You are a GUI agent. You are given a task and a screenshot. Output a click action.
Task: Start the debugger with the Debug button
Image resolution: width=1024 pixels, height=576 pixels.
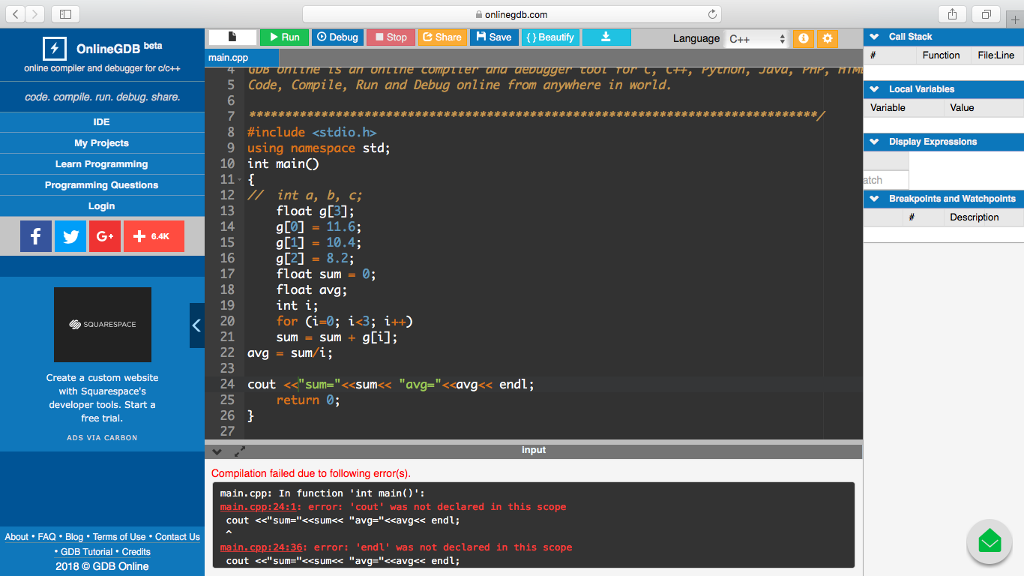[x=337, y=37]
